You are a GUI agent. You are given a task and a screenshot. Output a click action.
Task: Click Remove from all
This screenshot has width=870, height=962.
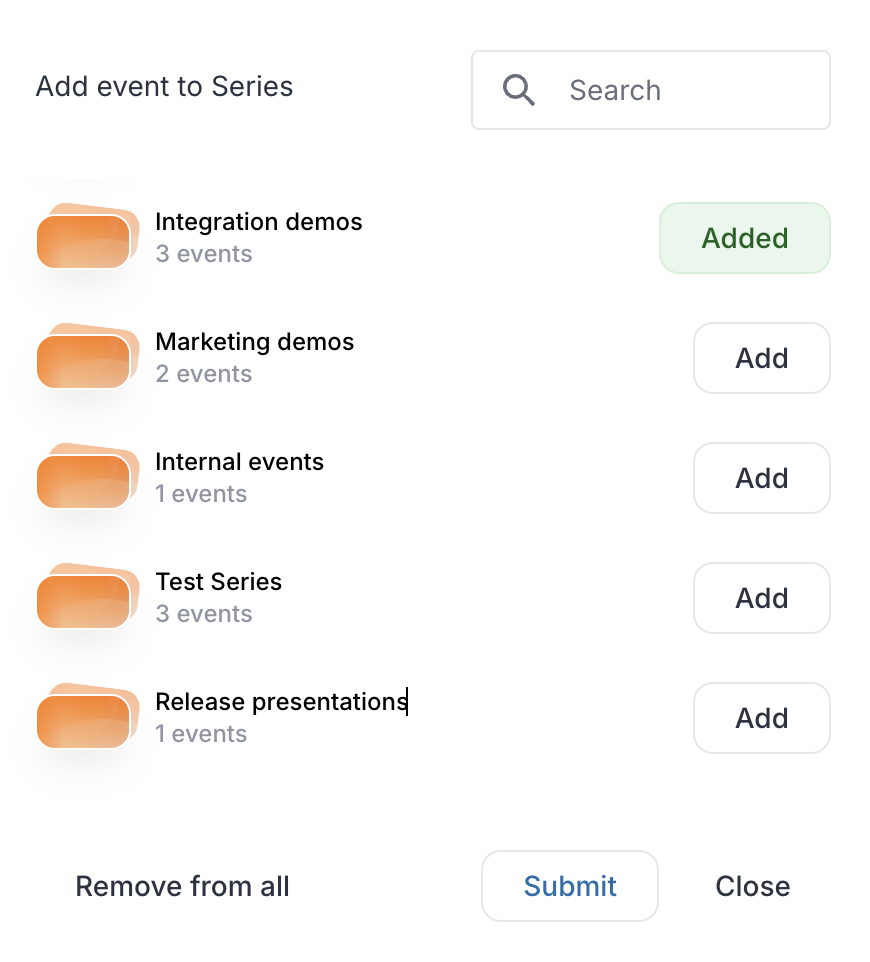[182, 886]
